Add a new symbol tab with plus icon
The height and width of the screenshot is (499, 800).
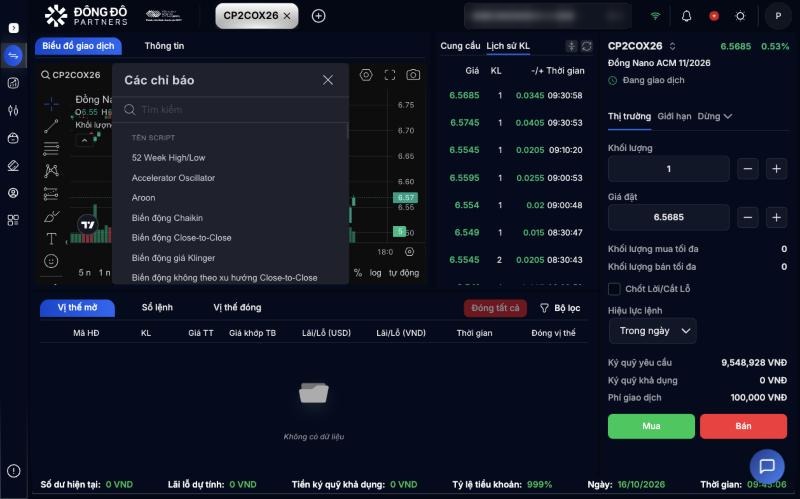[318, 16]
